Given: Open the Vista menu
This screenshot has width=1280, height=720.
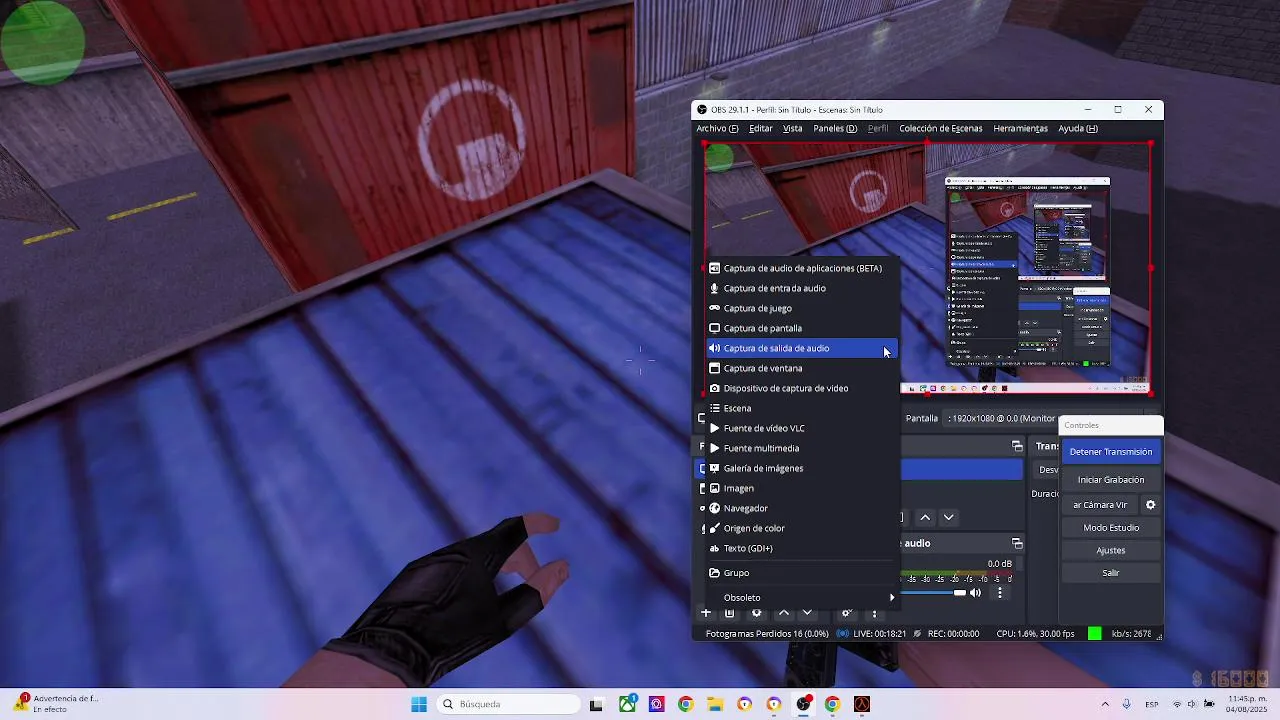Looking at the screenshot, I should (x=793, y=128).
